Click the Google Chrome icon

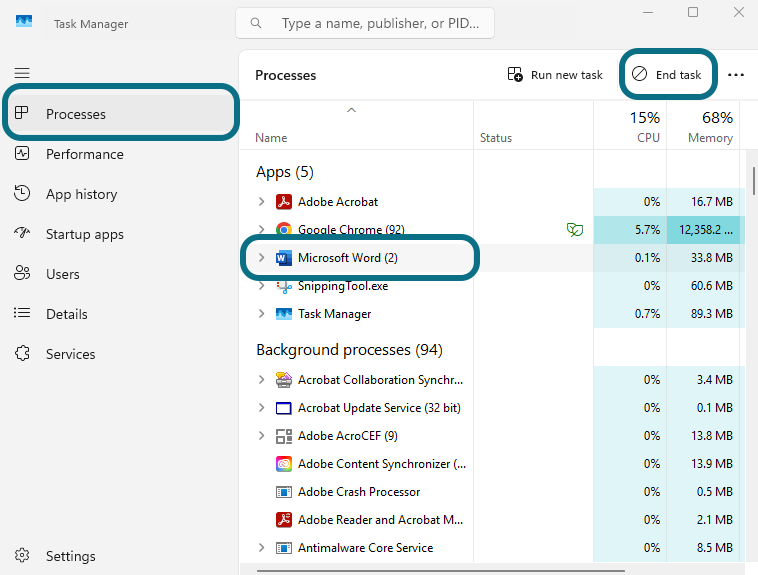click(x=284, y=229)
